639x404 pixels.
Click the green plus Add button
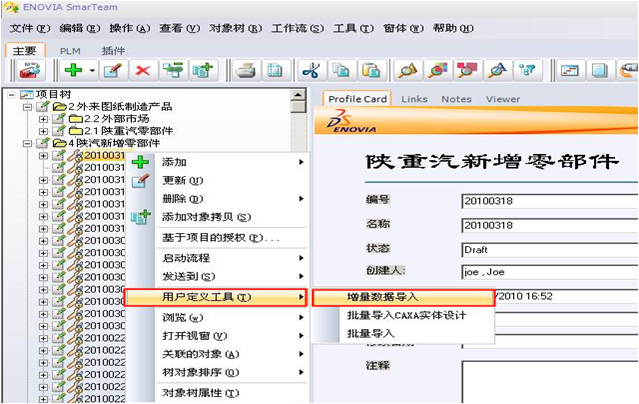pos(74,71)
